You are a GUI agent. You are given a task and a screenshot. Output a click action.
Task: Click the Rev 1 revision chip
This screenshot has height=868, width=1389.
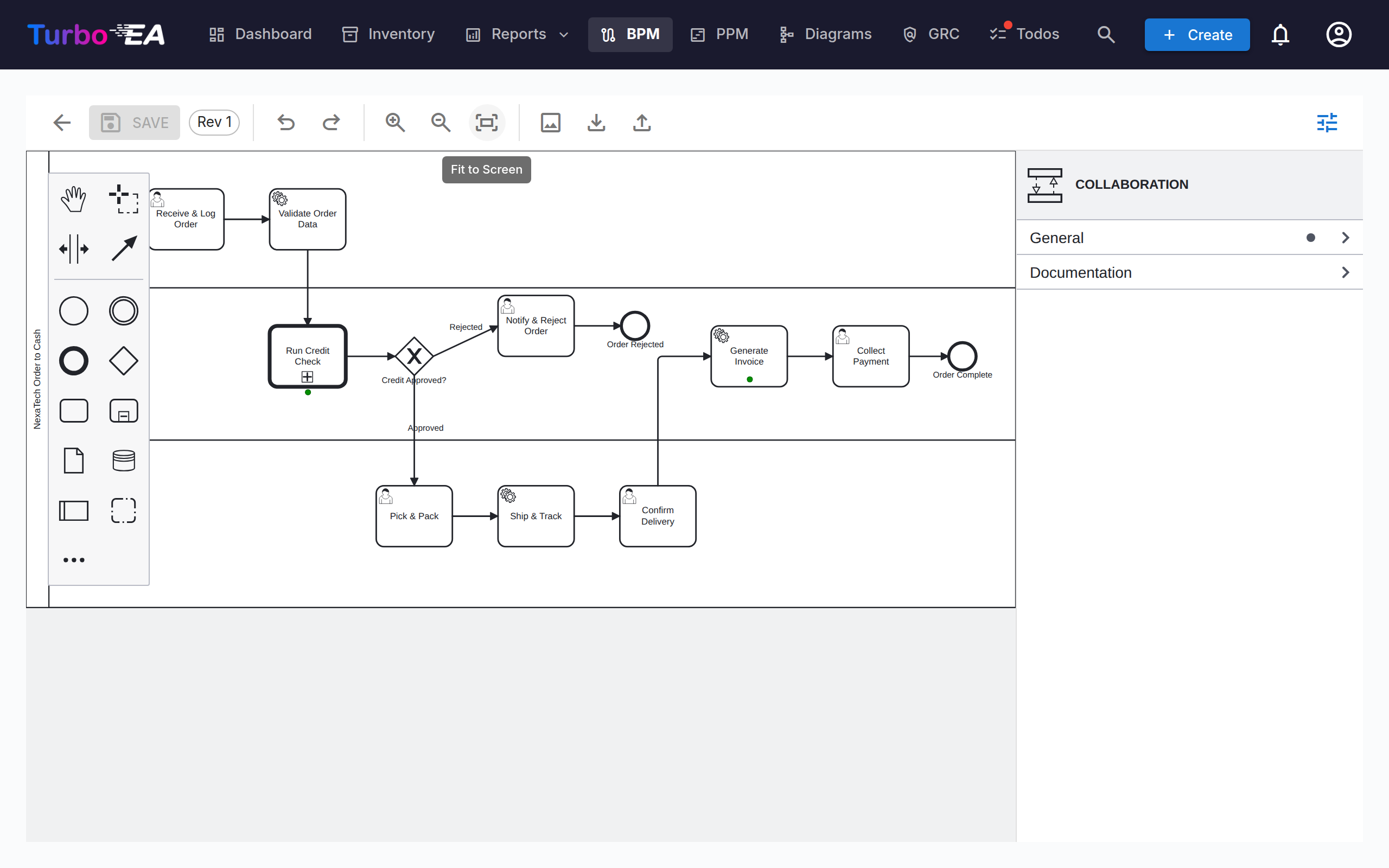(214, 122)
